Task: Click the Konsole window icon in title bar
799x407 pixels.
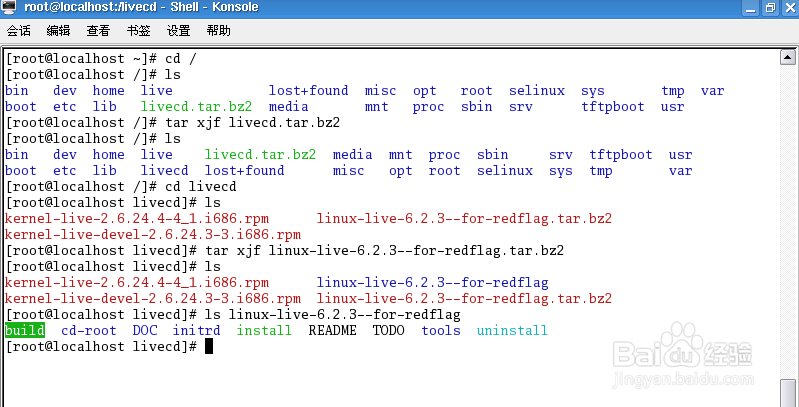Action: coord(9,7)
